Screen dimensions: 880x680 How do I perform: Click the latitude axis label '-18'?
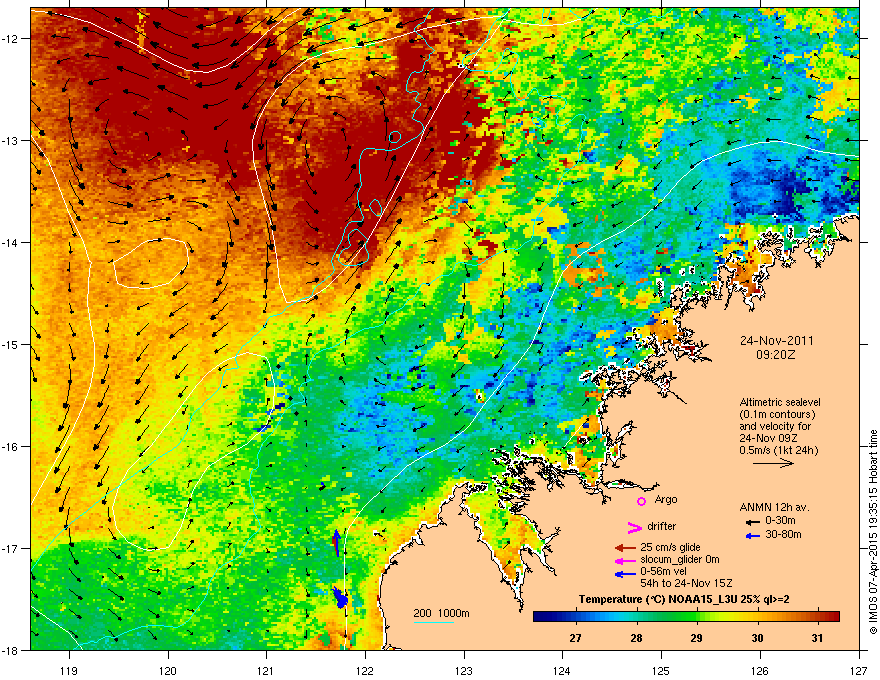pyautogui.click(x=10, y=650)
